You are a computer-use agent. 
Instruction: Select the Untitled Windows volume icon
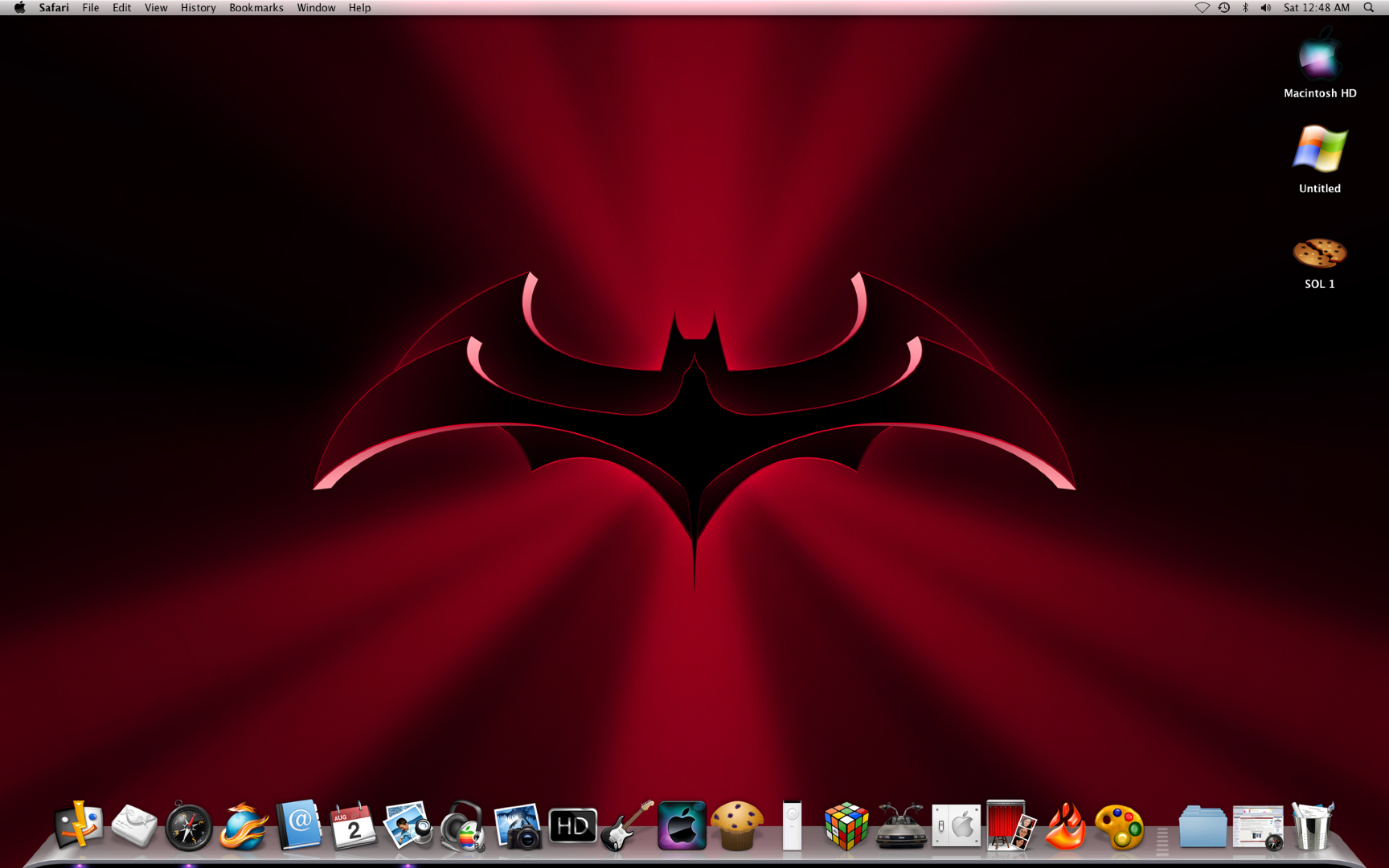1320,159
